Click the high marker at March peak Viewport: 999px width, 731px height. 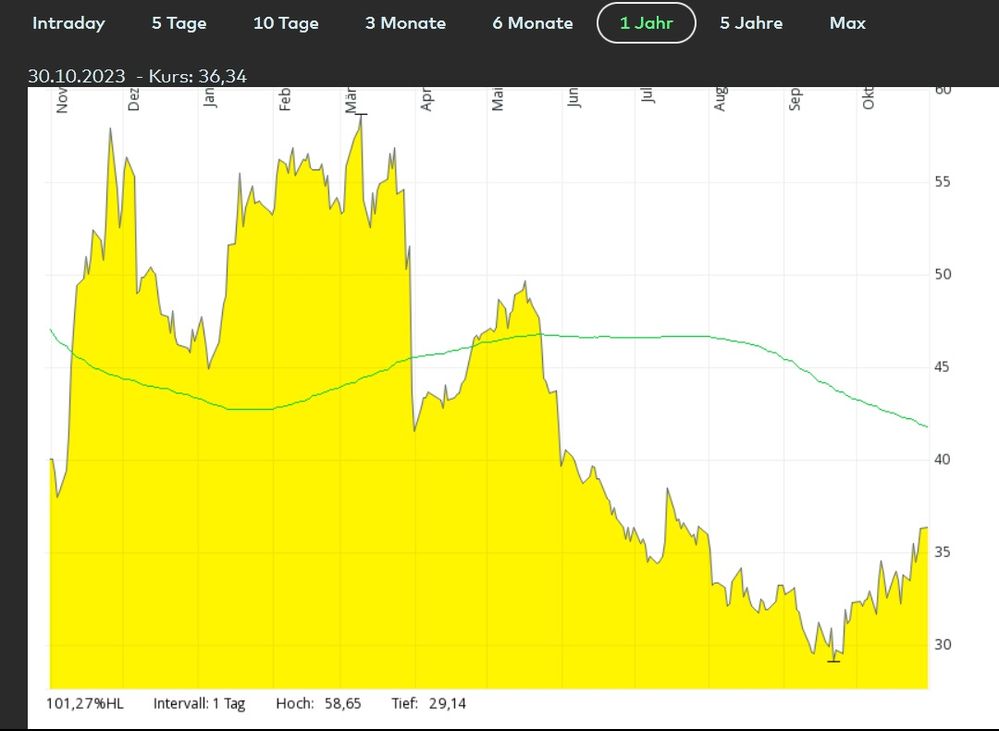pos(361,115)
